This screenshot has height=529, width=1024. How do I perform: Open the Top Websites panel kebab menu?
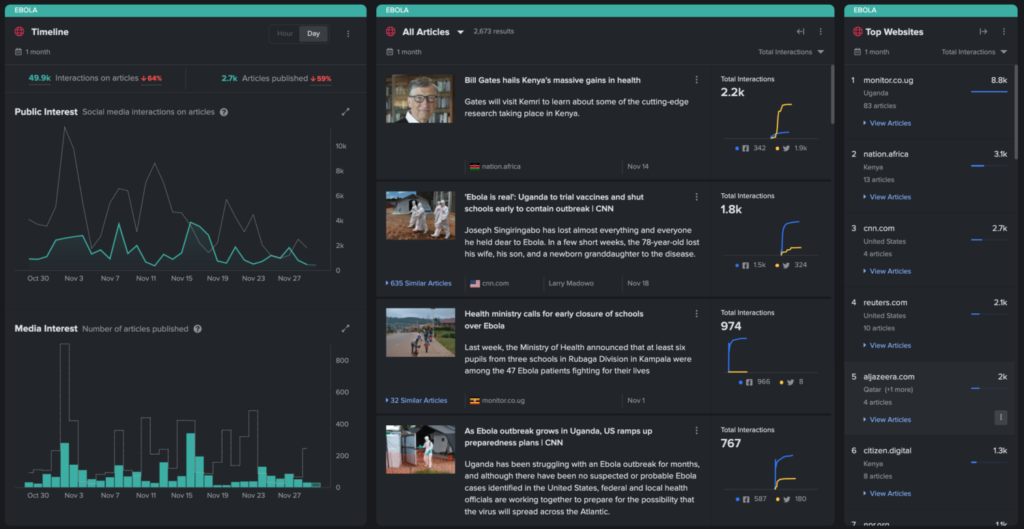point(1004,31)
